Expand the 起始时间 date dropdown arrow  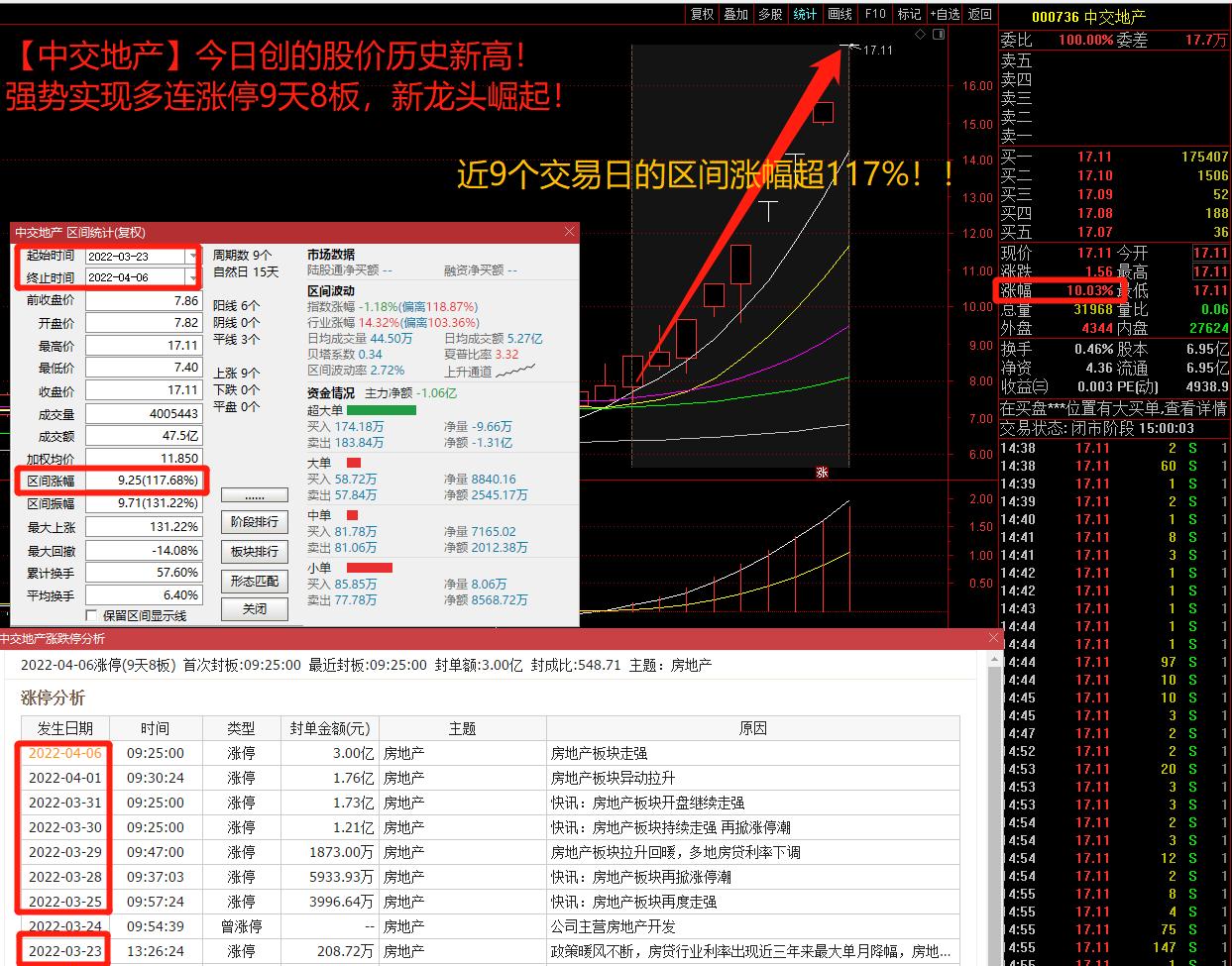tap(192, 256)
